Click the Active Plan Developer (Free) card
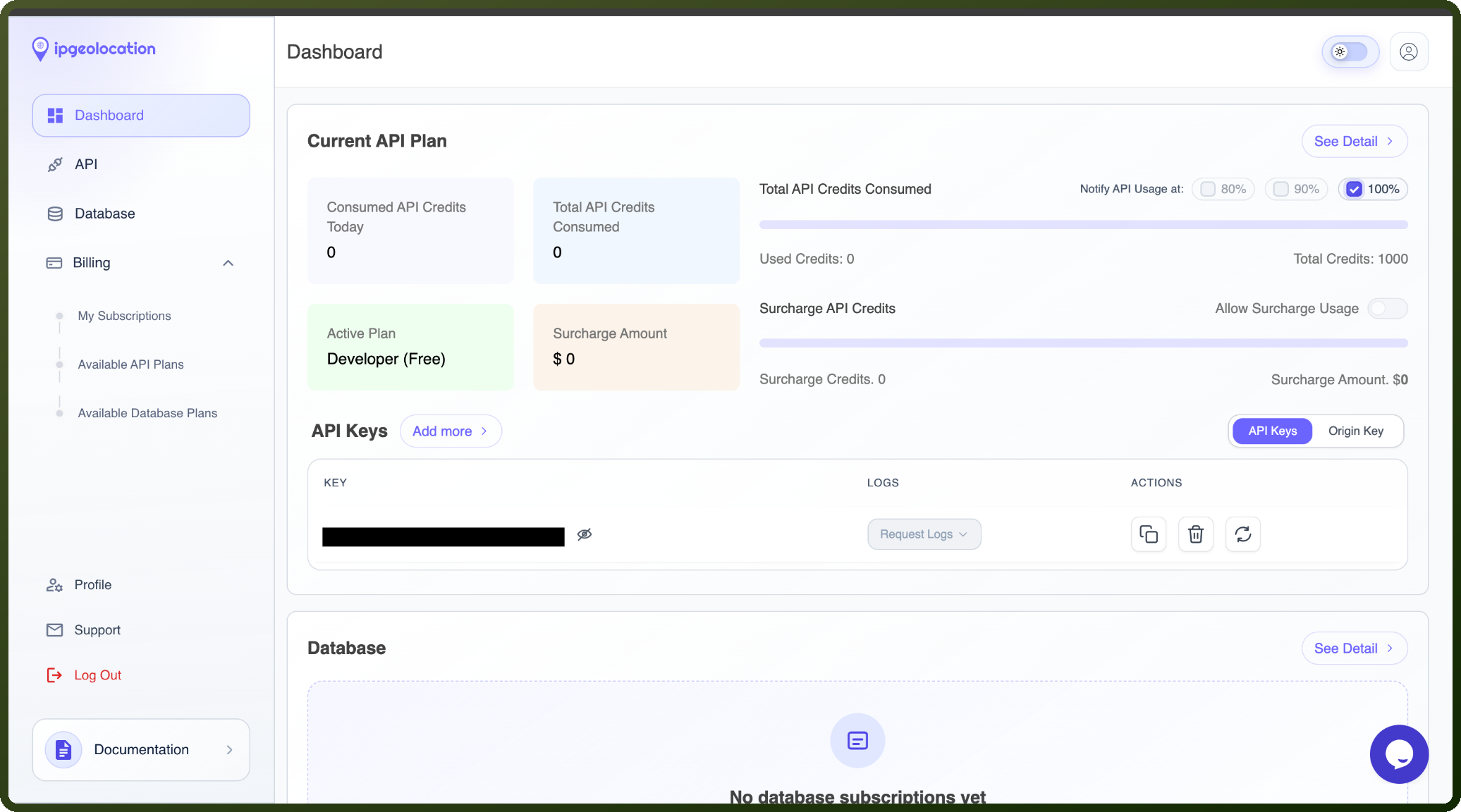The image size is (1461, 812). click(x=410, y=347)
